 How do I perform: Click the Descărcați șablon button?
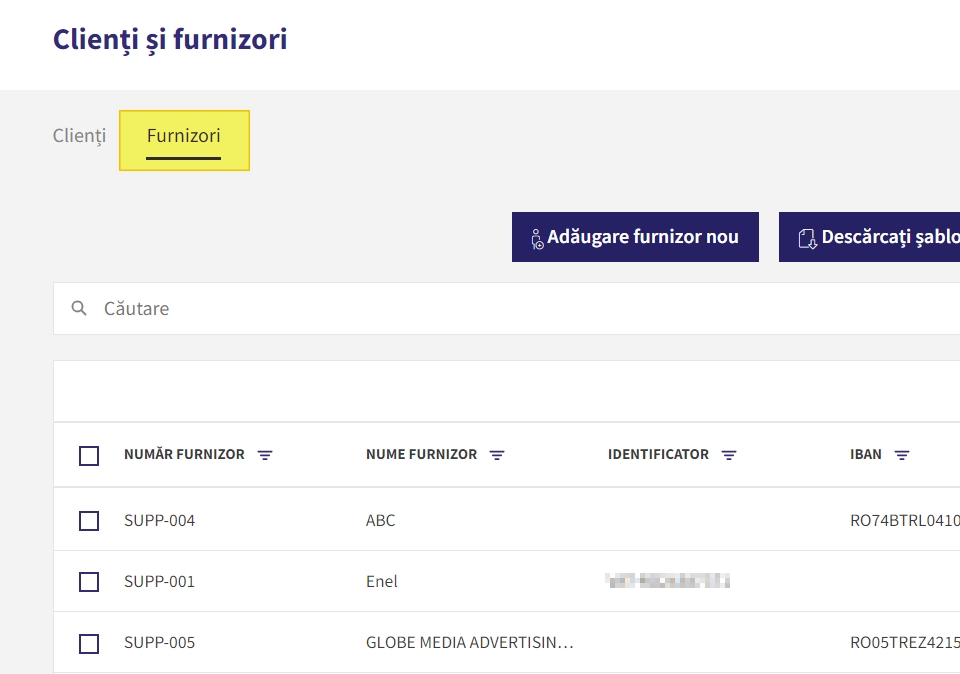tap(869, 237)
